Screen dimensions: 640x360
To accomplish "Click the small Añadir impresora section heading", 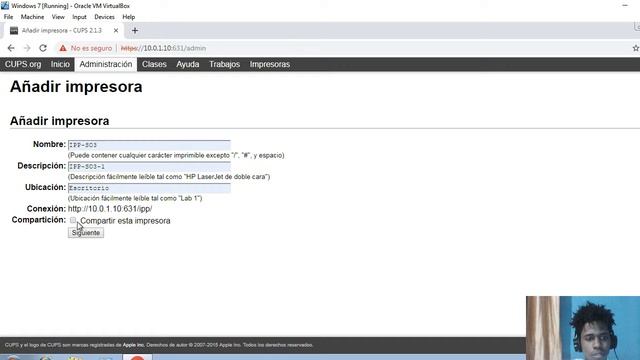I will click(60, 121).
